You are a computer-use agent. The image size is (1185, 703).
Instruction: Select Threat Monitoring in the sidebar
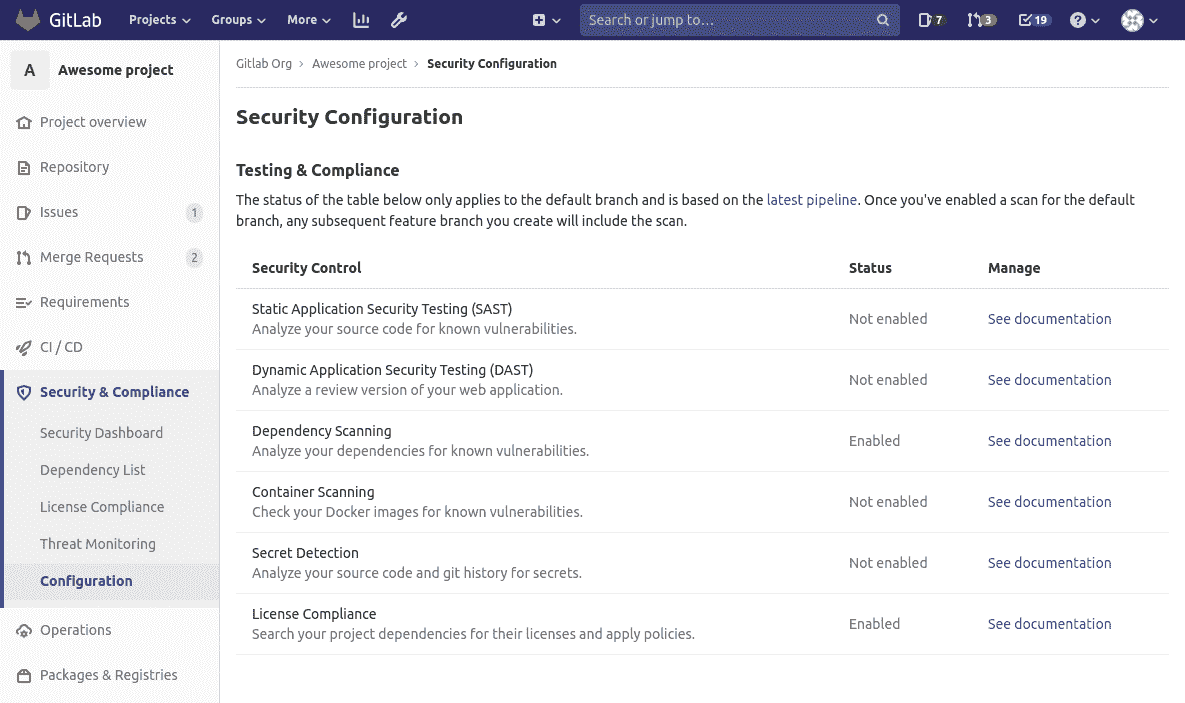pyautogui.click(x=97, y=543)
